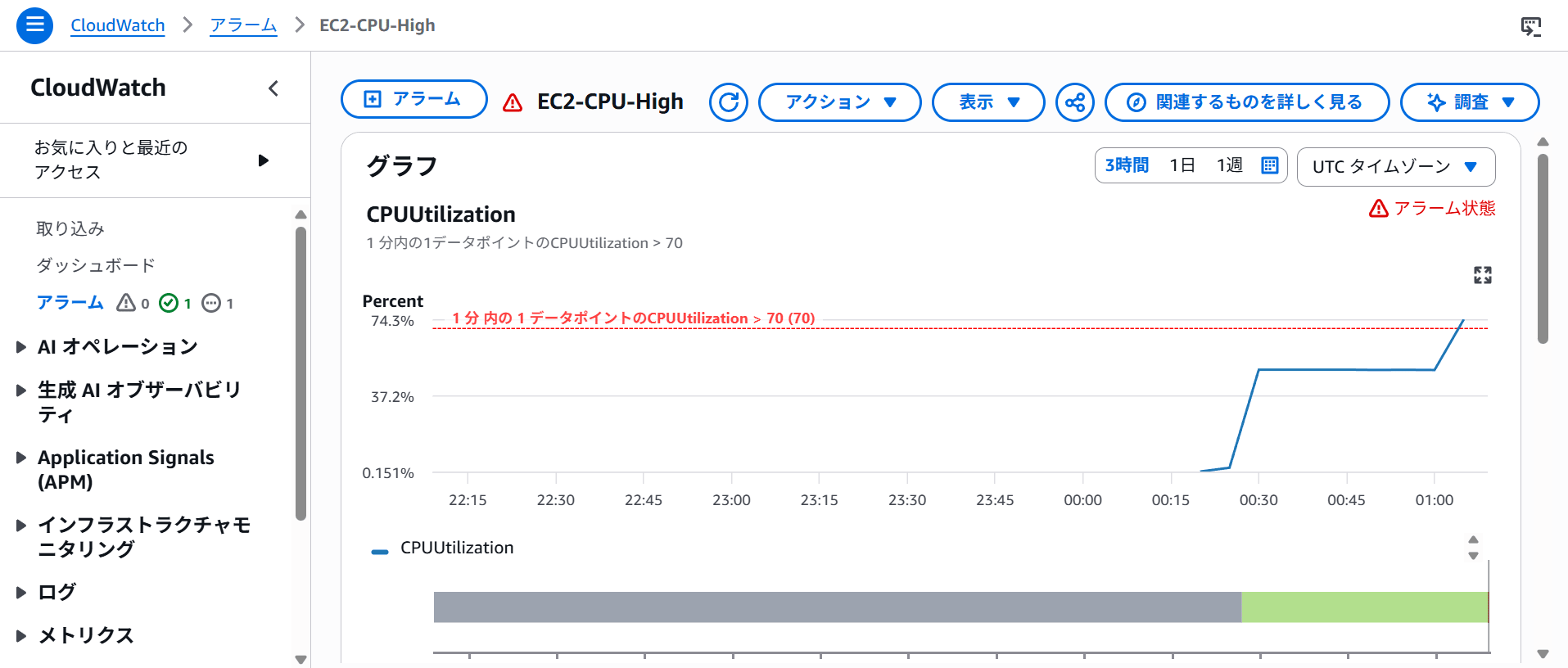Click the OK alarms green check icon
This screenshot has height=668, width=1568.
point(169,304)
